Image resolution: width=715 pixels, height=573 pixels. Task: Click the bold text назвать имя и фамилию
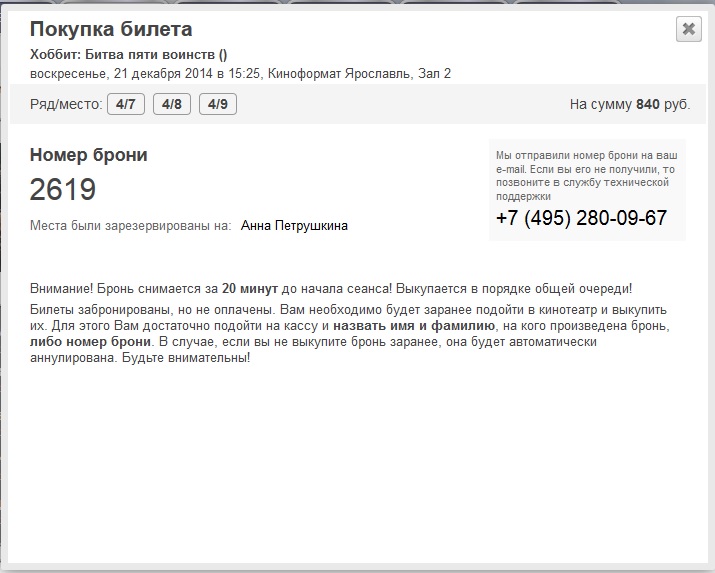(414, 326)
